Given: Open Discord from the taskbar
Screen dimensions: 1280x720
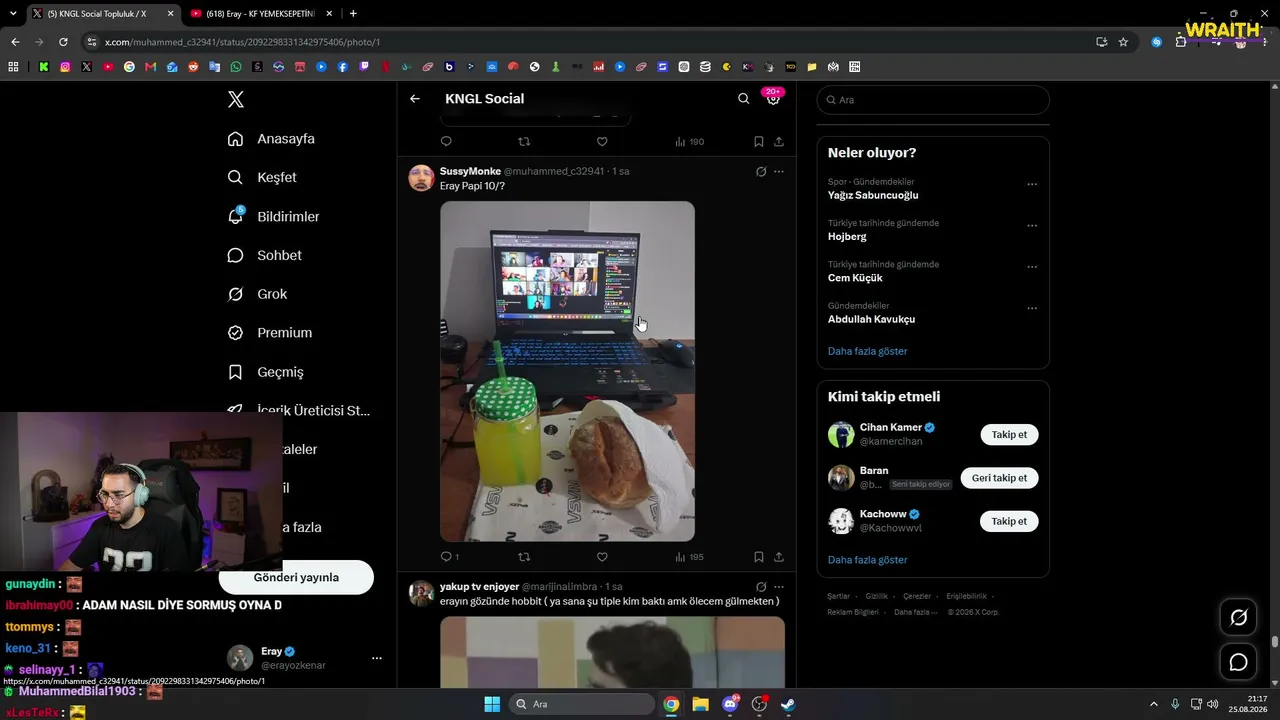Looking at the screenshot, I should click(x=730, y=704).
